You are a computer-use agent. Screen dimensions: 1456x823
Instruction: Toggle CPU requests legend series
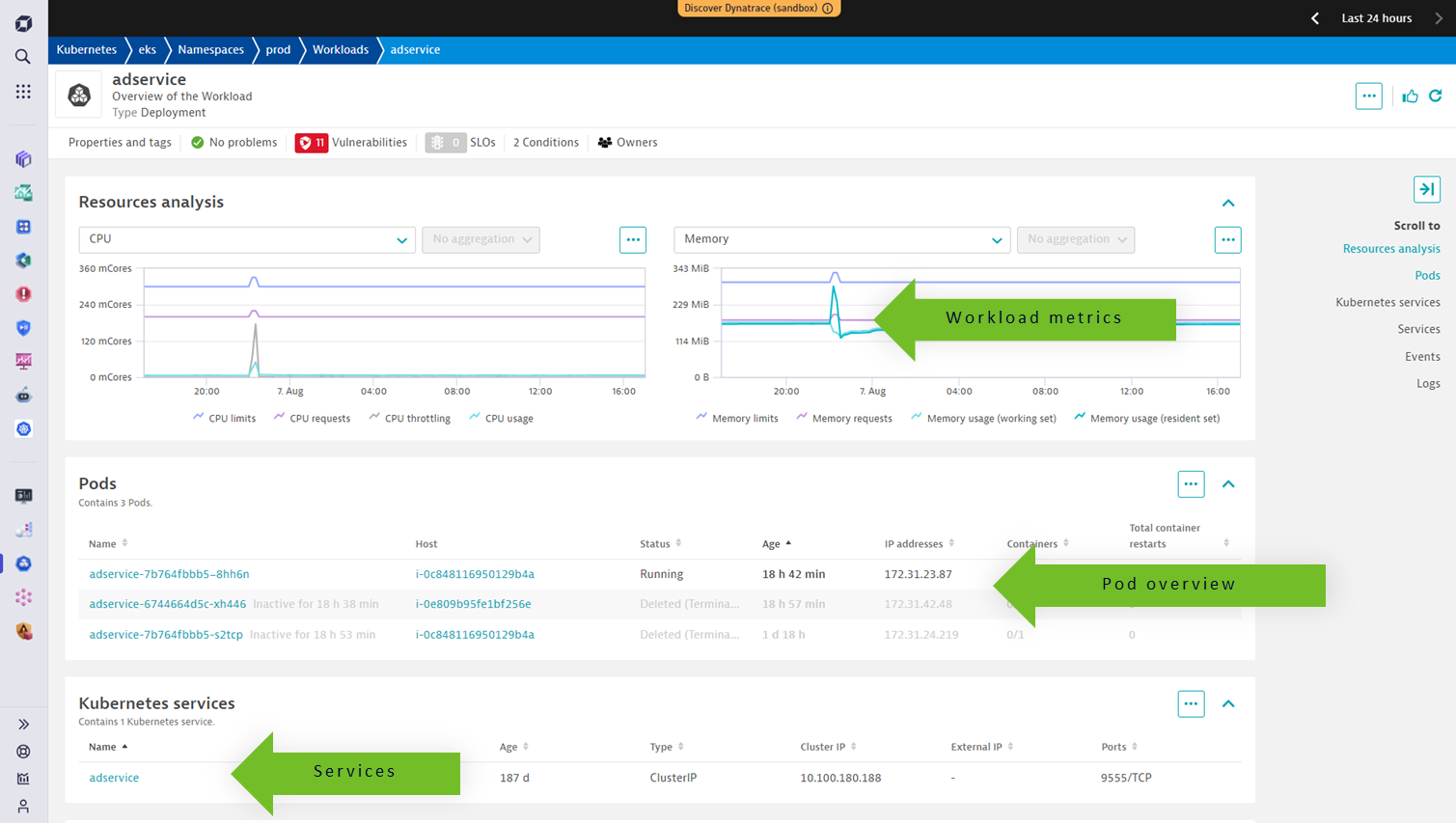pos(312,419)
